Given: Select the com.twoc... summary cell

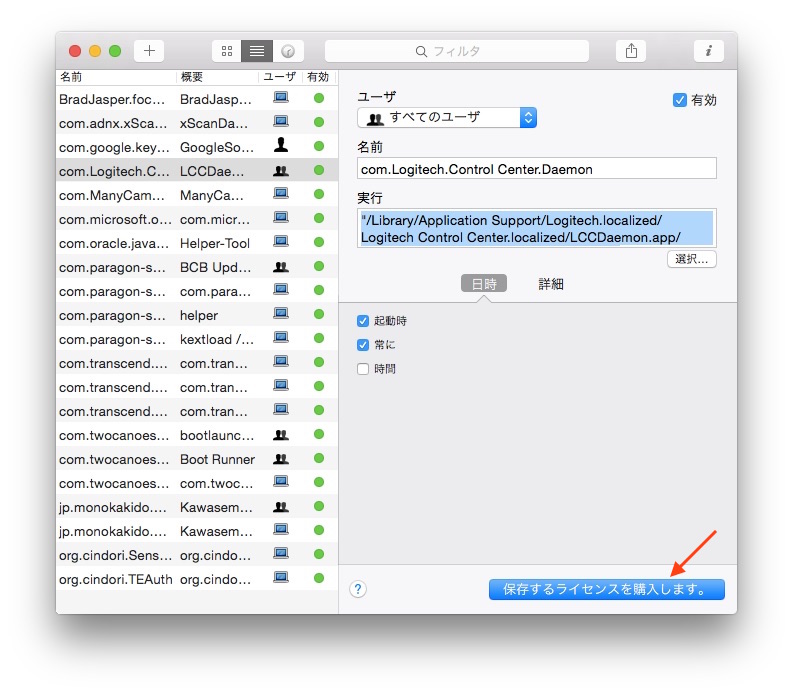Looking at the screenshot, I should [x=216, y=484].
